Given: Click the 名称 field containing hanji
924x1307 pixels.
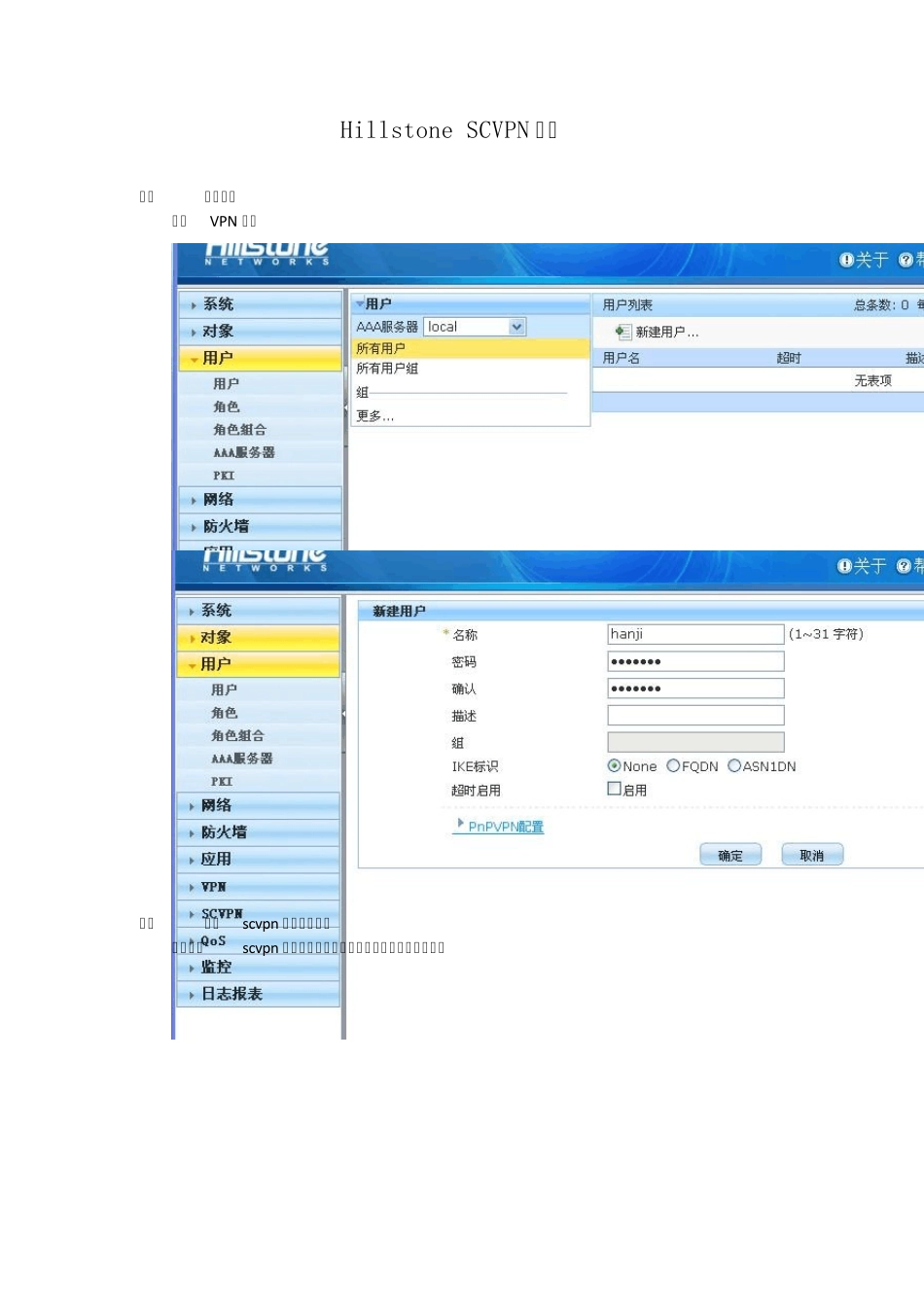Looking at the screenshot, I should pyautogui.click(x=695, y=634).
